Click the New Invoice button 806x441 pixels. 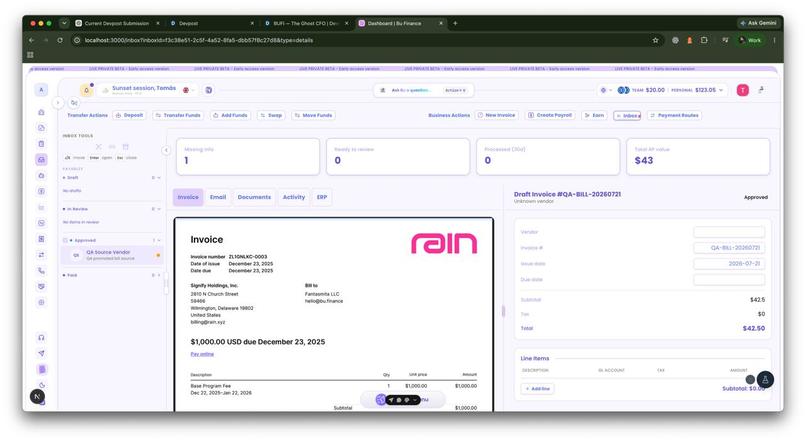coord(496,116)
